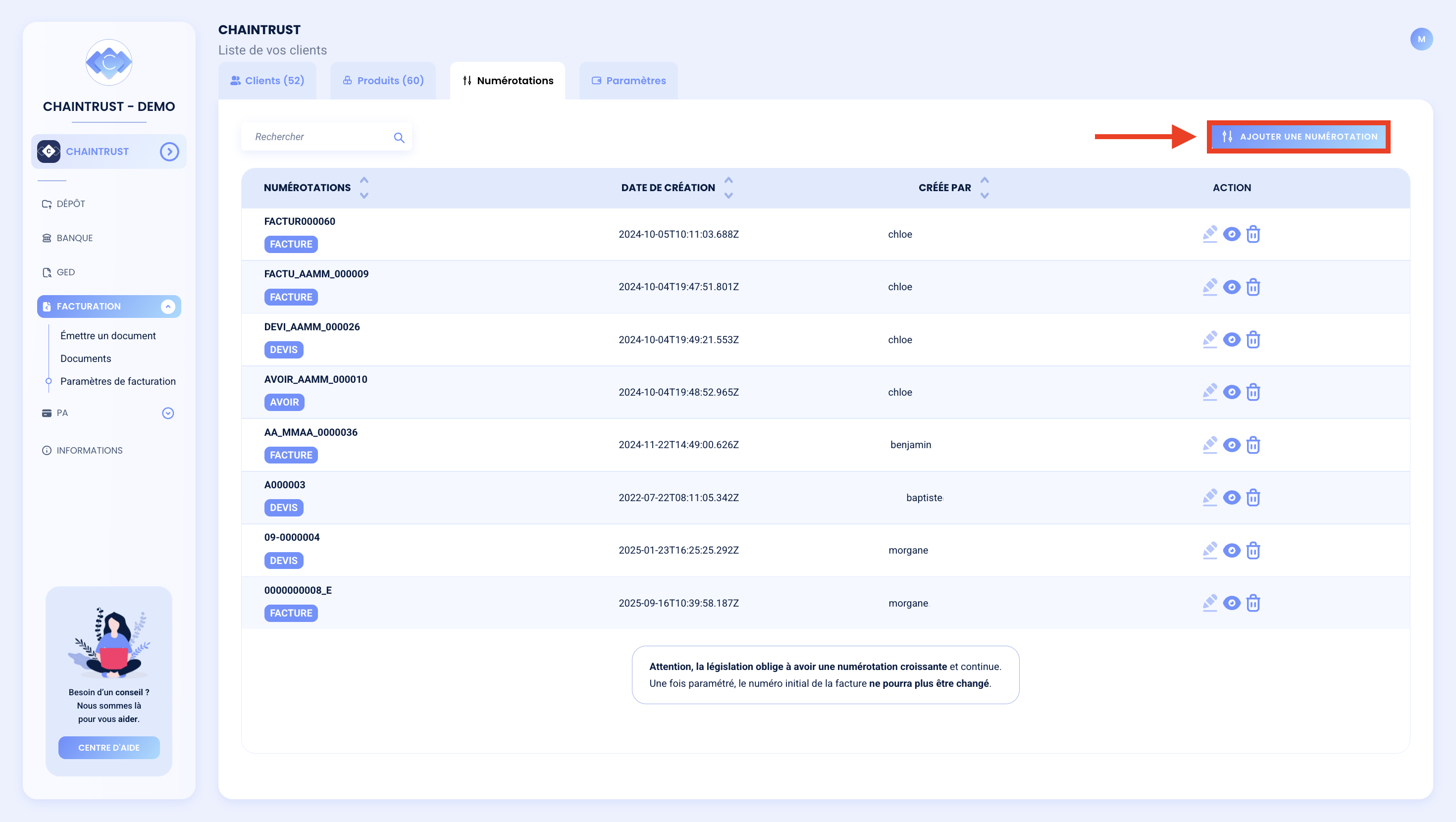1456x822 pixels.
Task: Switch to the Clients (52) tab
Action: [267, 81]
